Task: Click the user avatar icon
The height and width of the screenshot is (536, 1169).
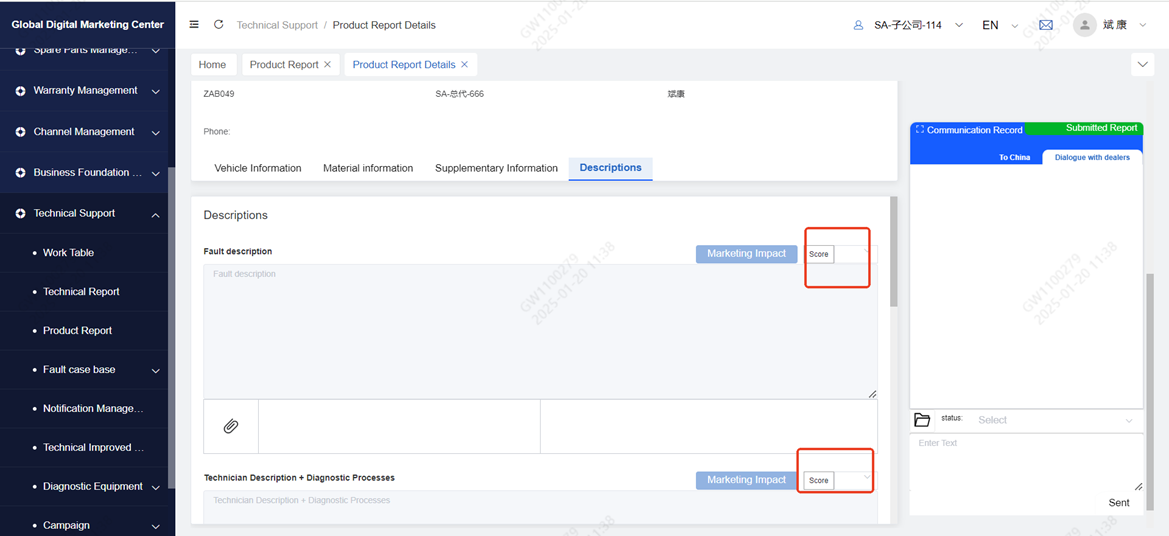Action: [1084, 25]
